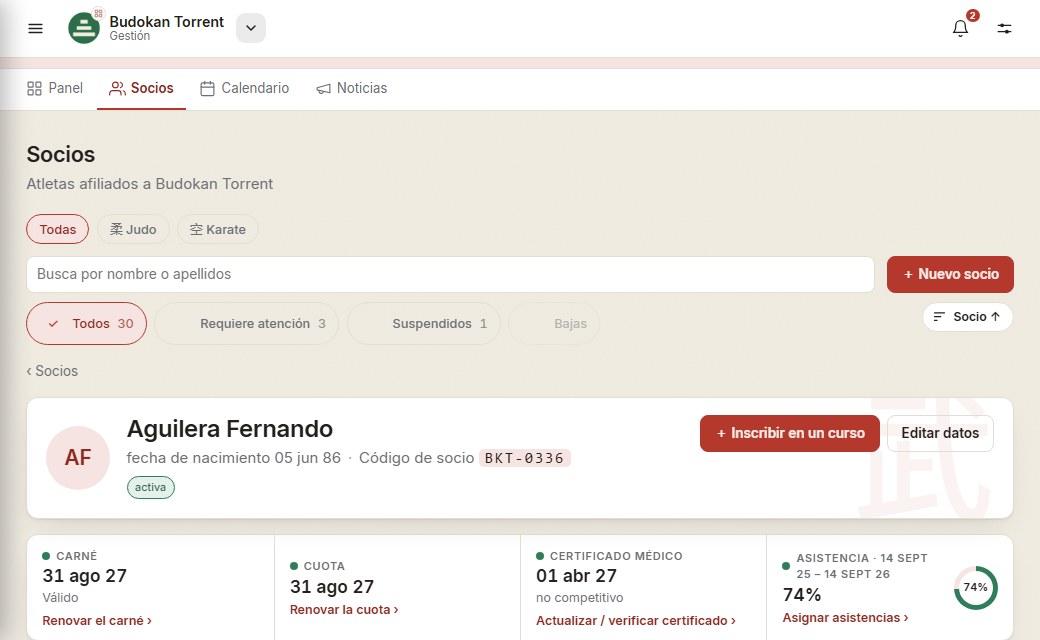Viewport: 1040px width, 640px height.
Task: Click the 74% attendance progress ring
Action: click(976, 588)
